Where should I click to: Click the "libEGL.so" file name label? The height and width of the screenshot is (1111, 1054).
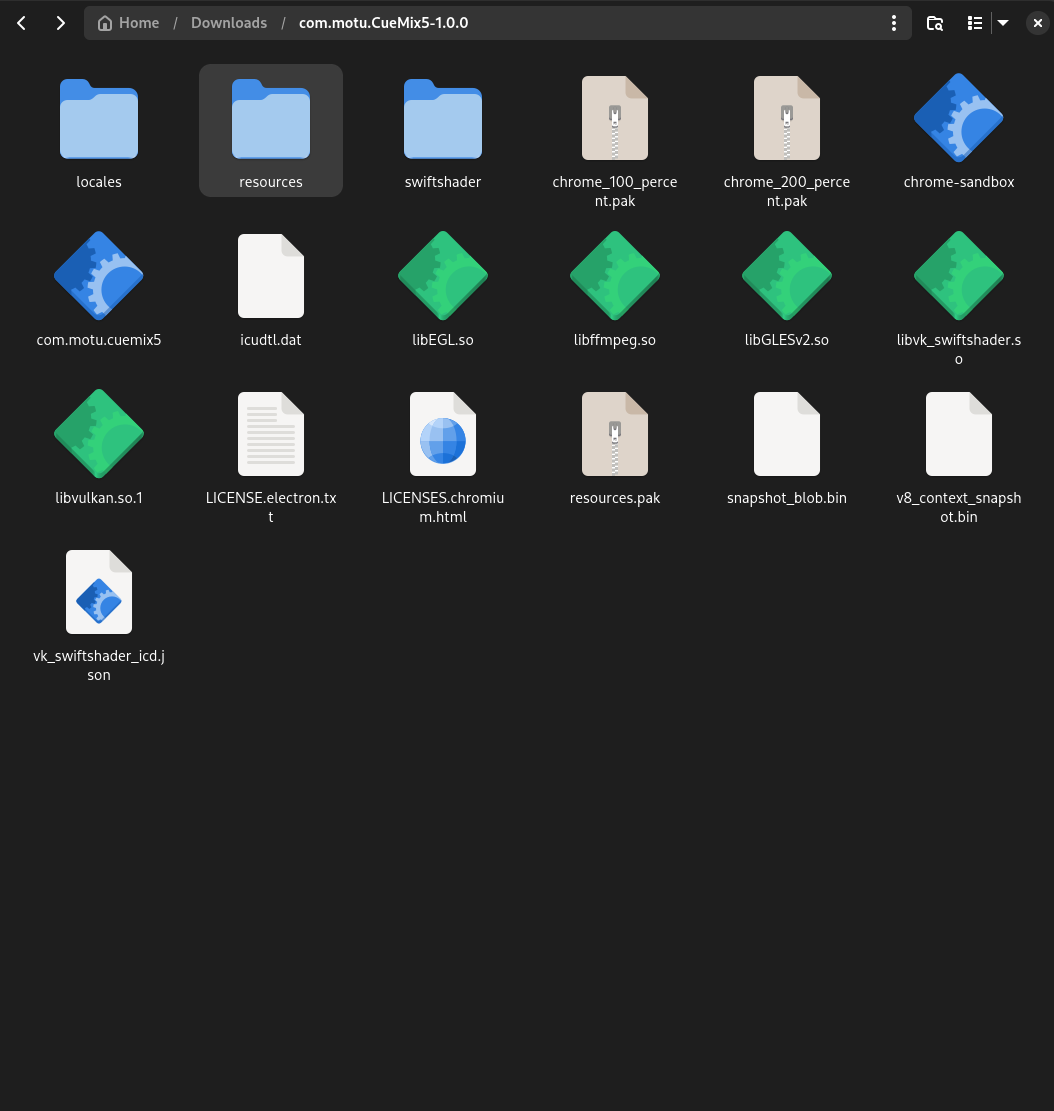443,340
